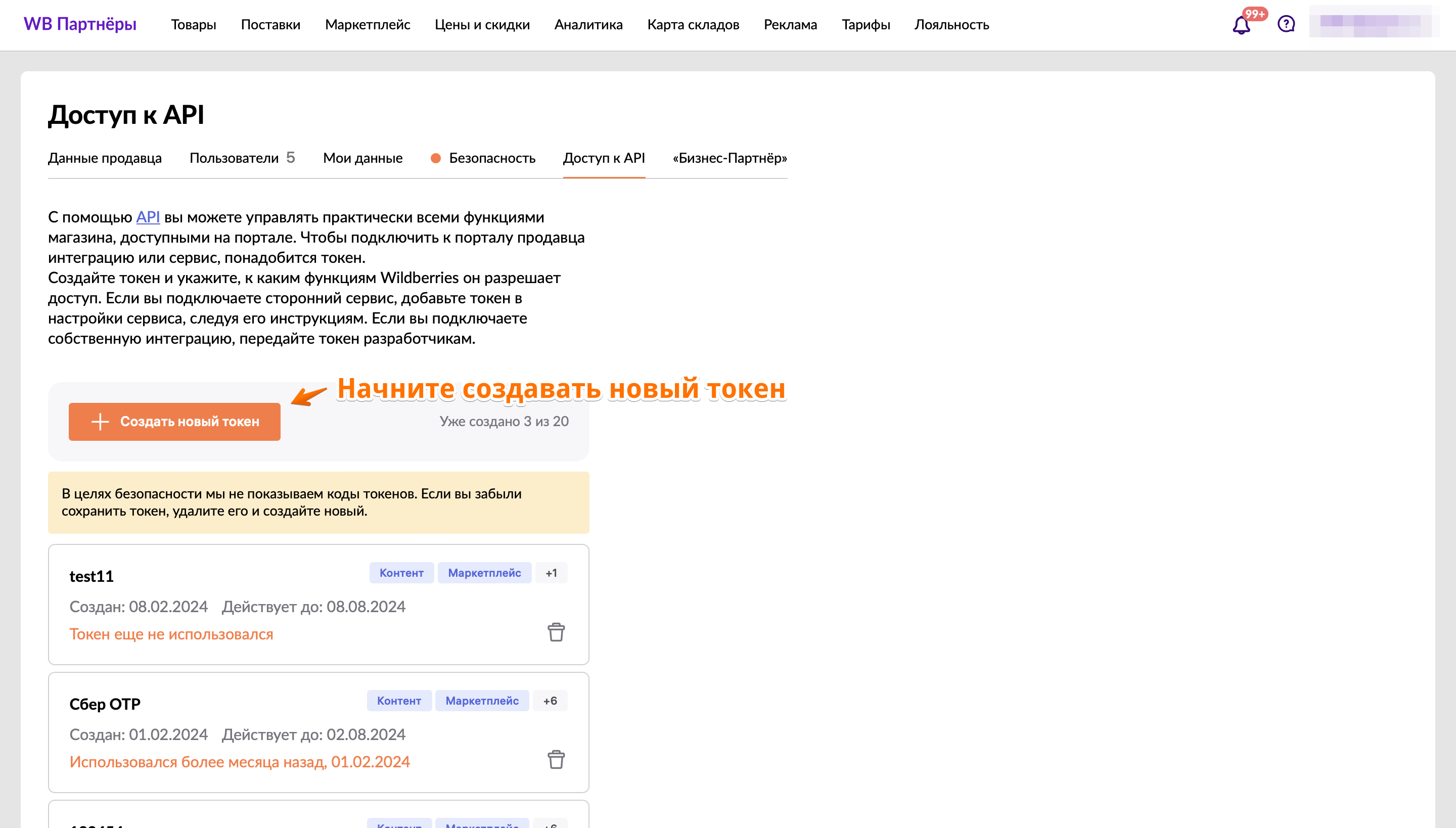Switch to the Безопасность tab

[491, 158]
